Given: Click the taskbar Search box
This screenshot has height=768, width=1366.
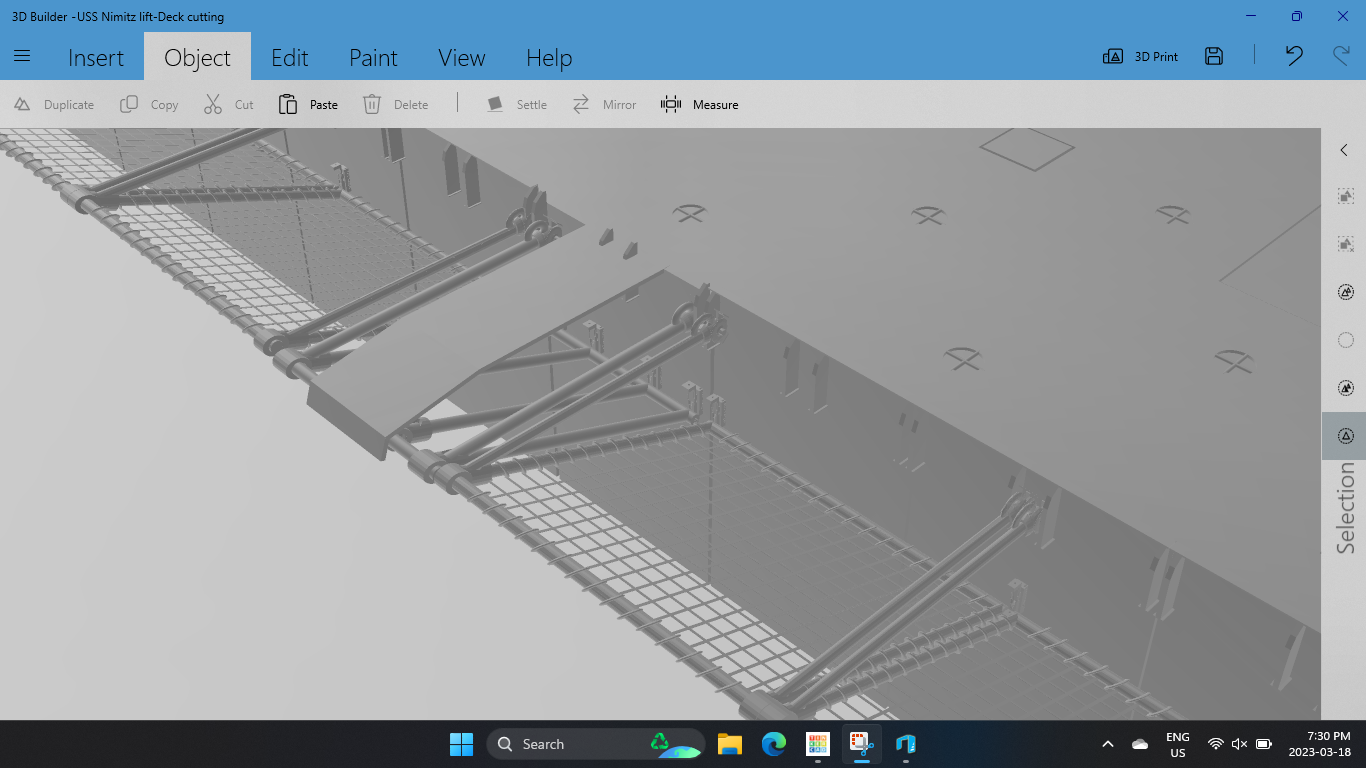Looking at the screenshot, I should coord(595,744).
